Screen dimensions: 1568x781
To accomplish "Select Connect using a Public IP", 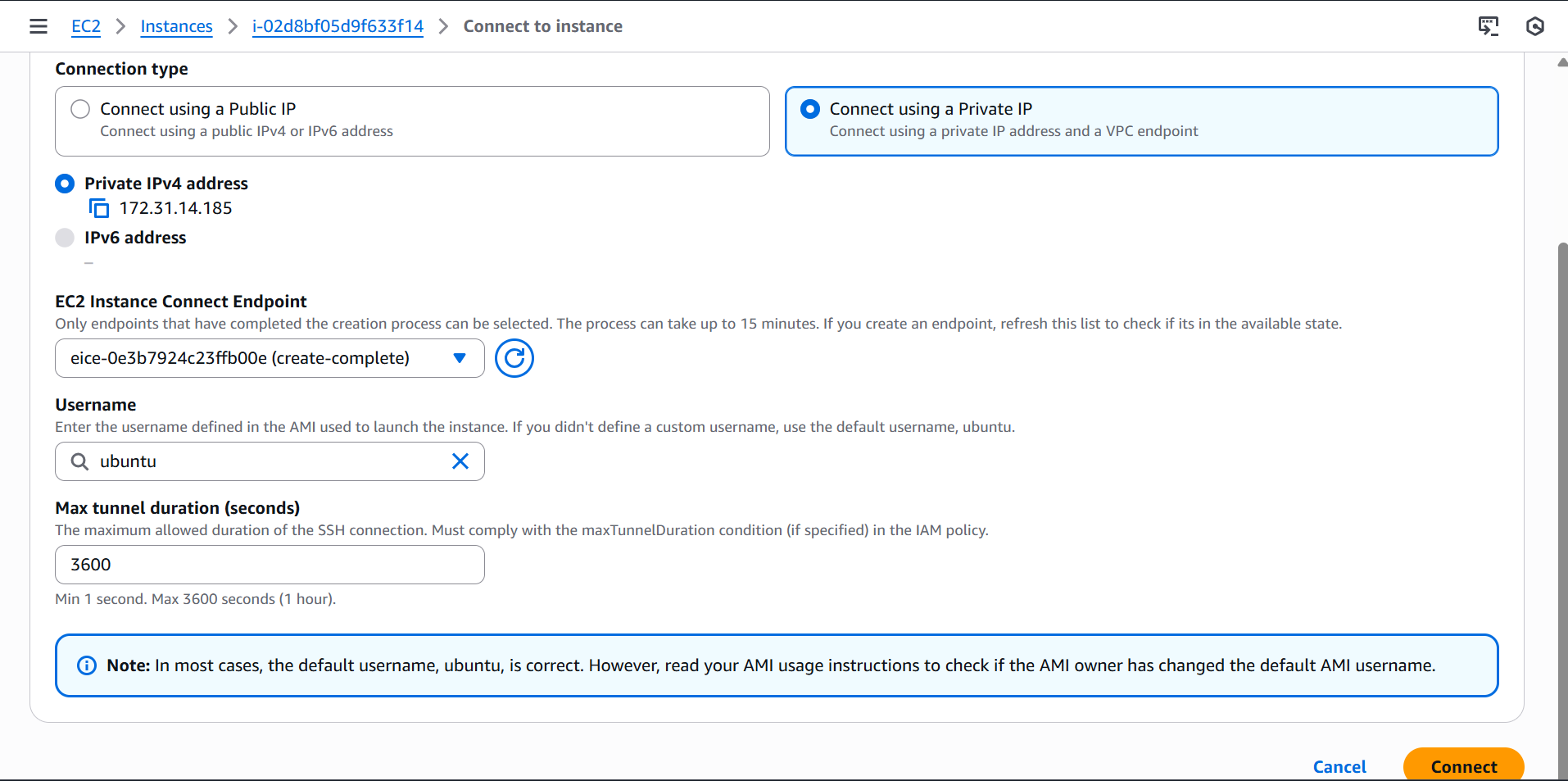I will 80,109.
